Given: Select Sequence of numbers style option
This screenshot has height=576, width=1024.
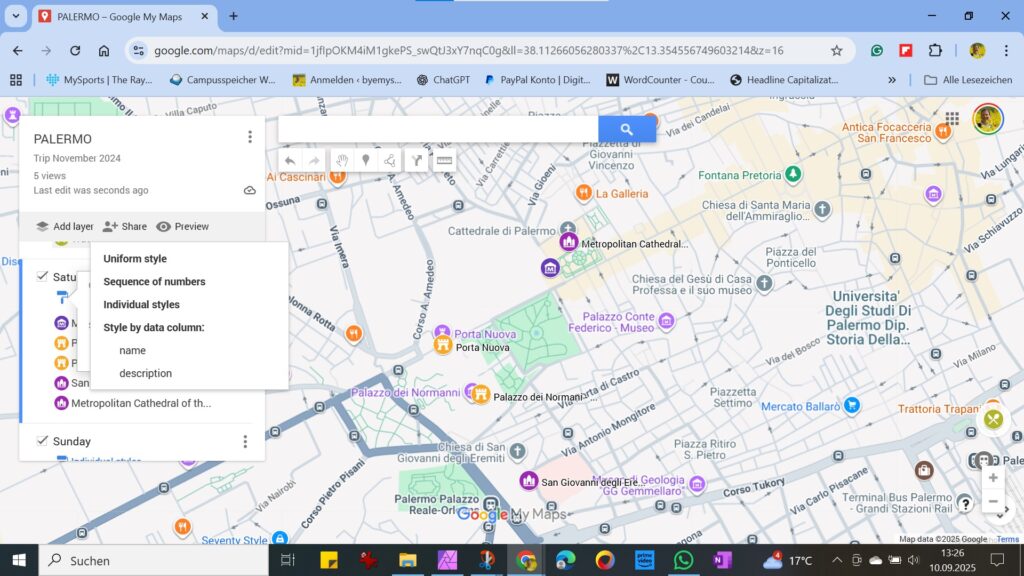Looking at the screenshot, I should click(x=153, y=281).
